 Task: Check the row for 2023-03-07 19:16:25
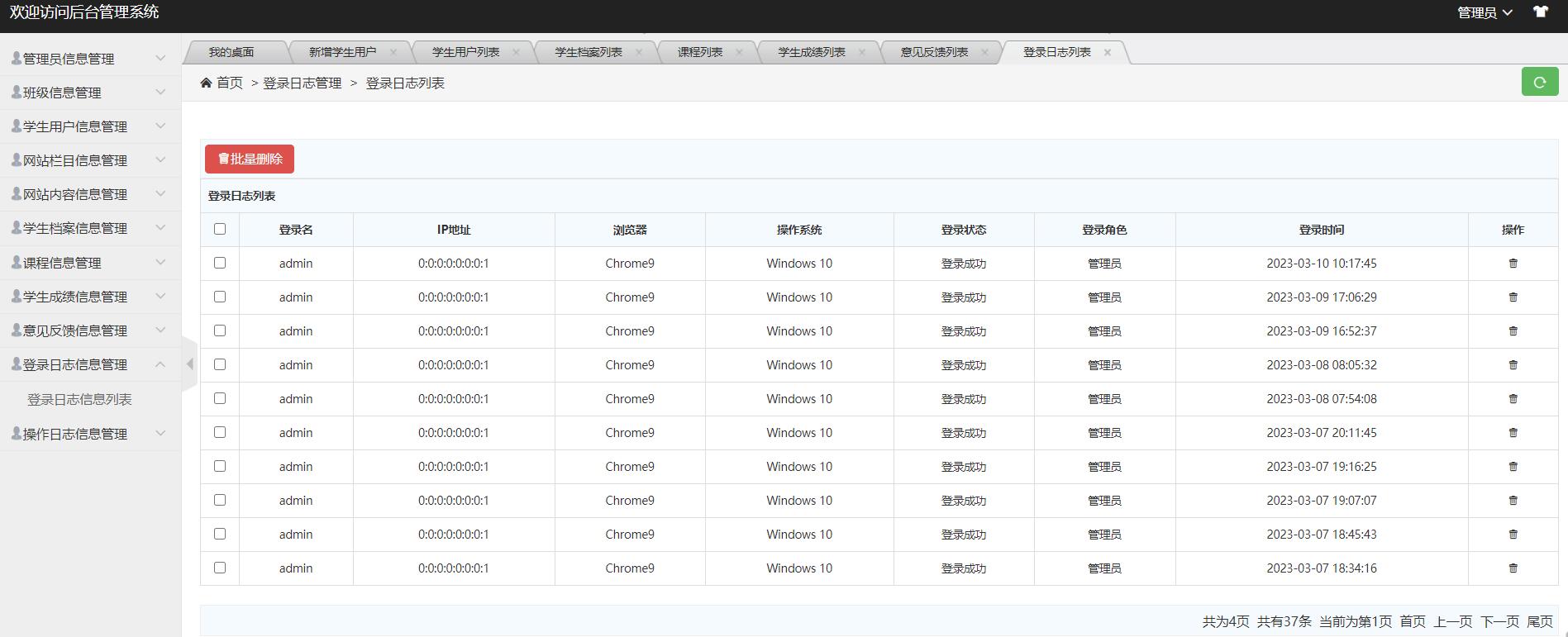coord(220,466)
